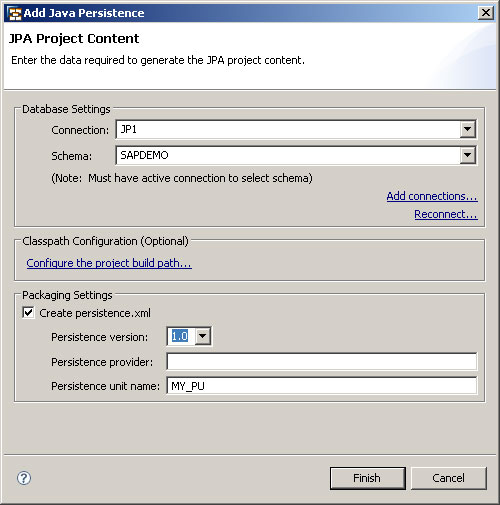
Task: Expand the Schema dropdown arrow
Action: (468, 155)
